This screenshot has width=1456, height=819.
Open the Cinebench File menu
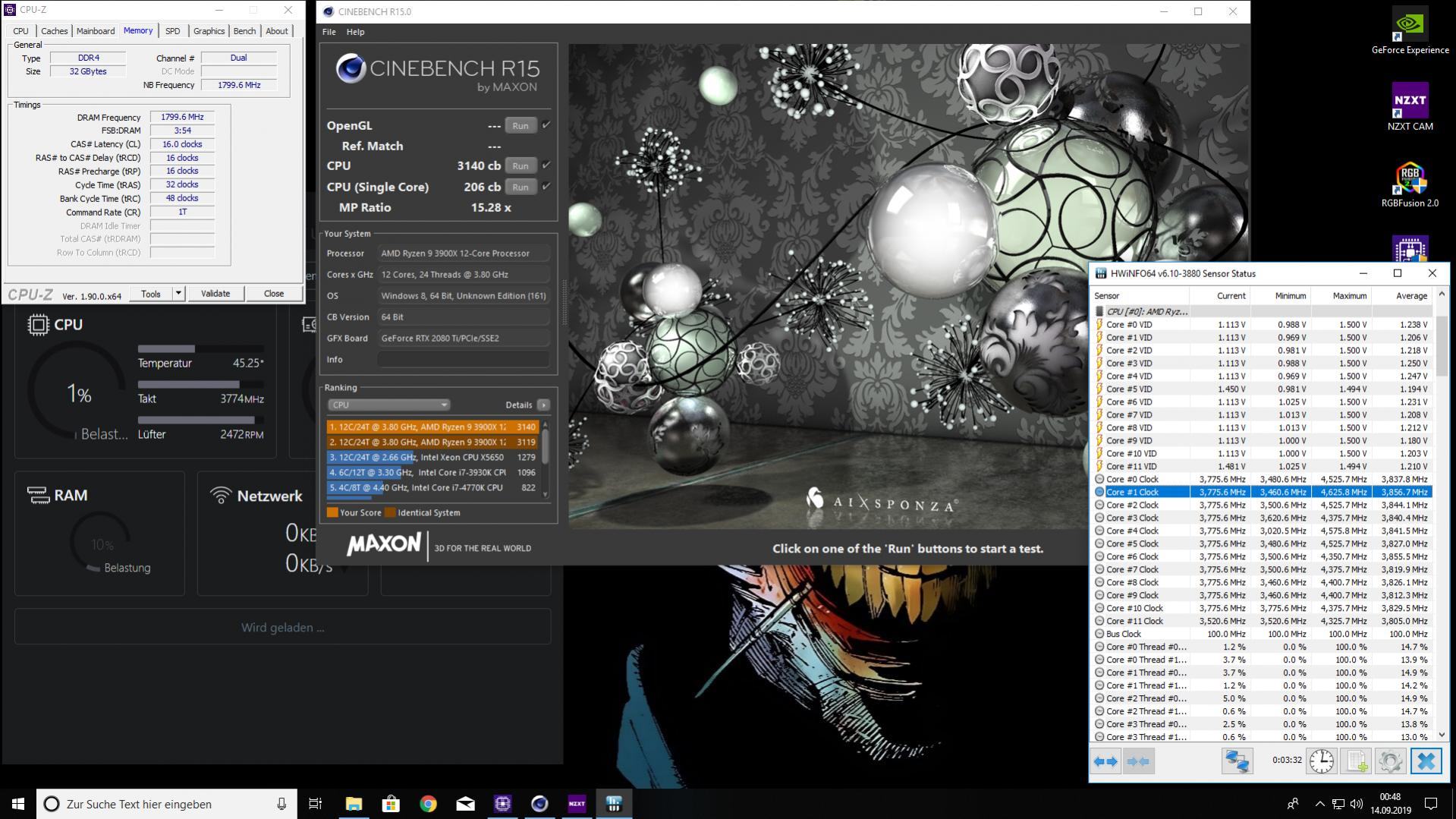click(329, 32)
